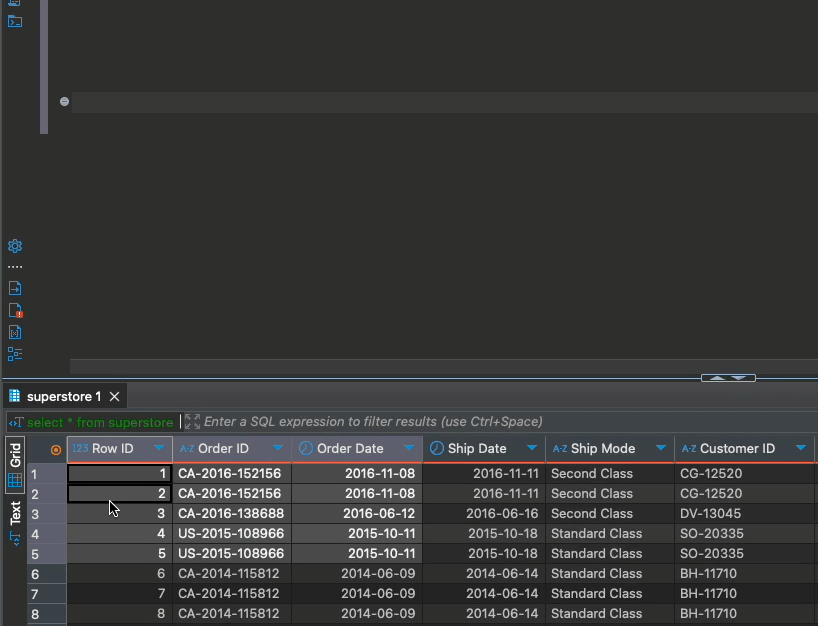
Task: Click the variables file icon in sidebar
Action: tap(15, 332)
